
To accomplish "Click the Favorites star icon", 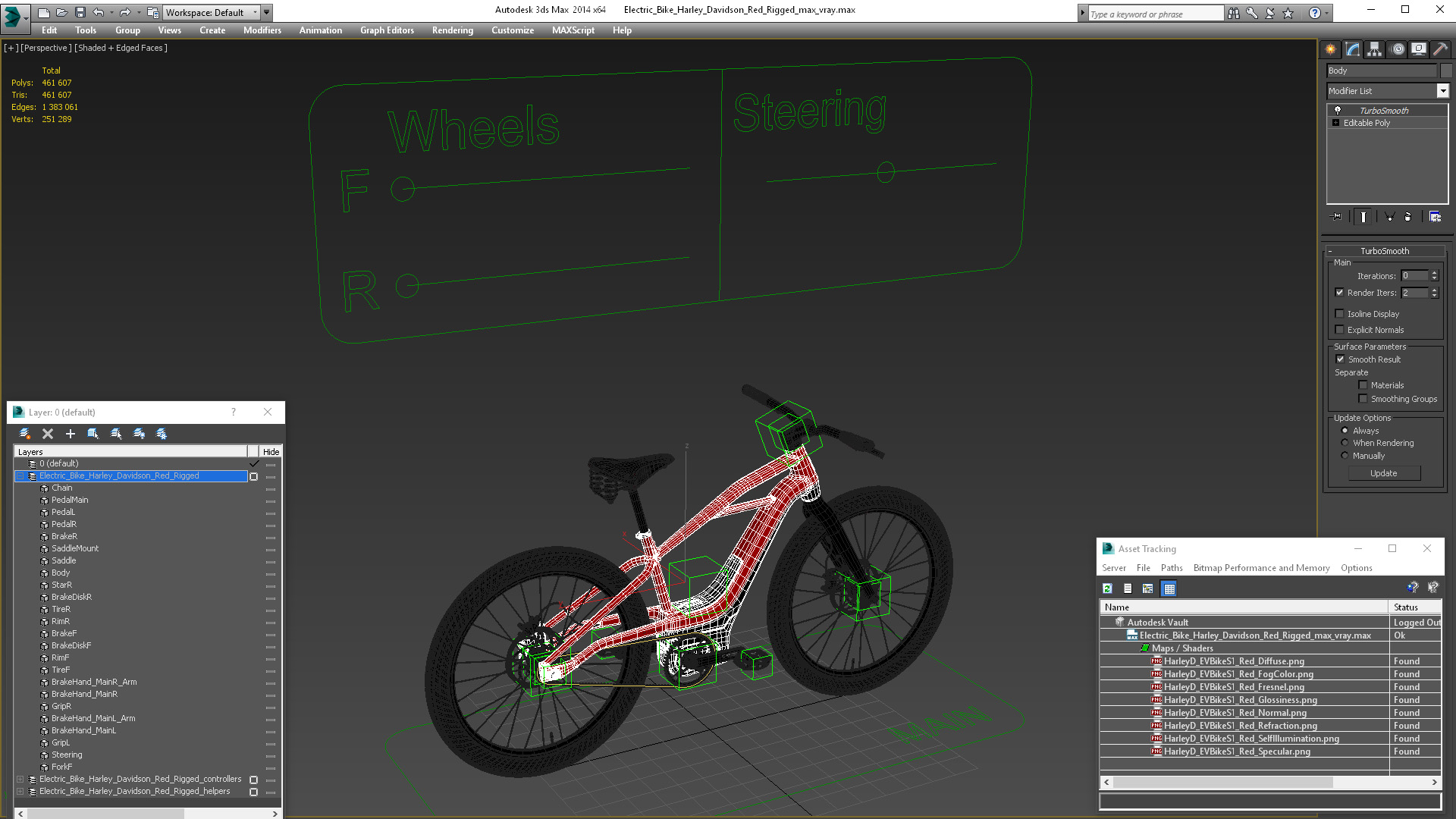I will pos(1288,13).
